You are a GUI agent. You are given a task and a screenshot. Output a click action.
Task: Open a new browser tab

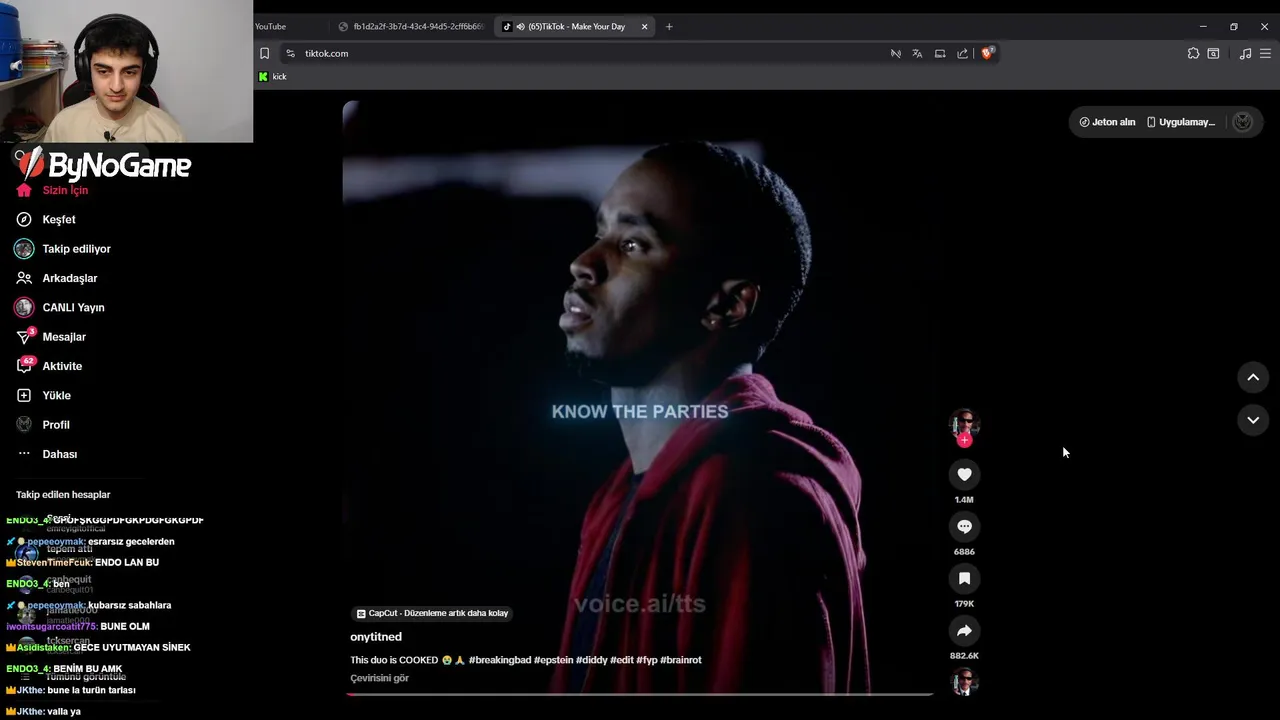669,27
